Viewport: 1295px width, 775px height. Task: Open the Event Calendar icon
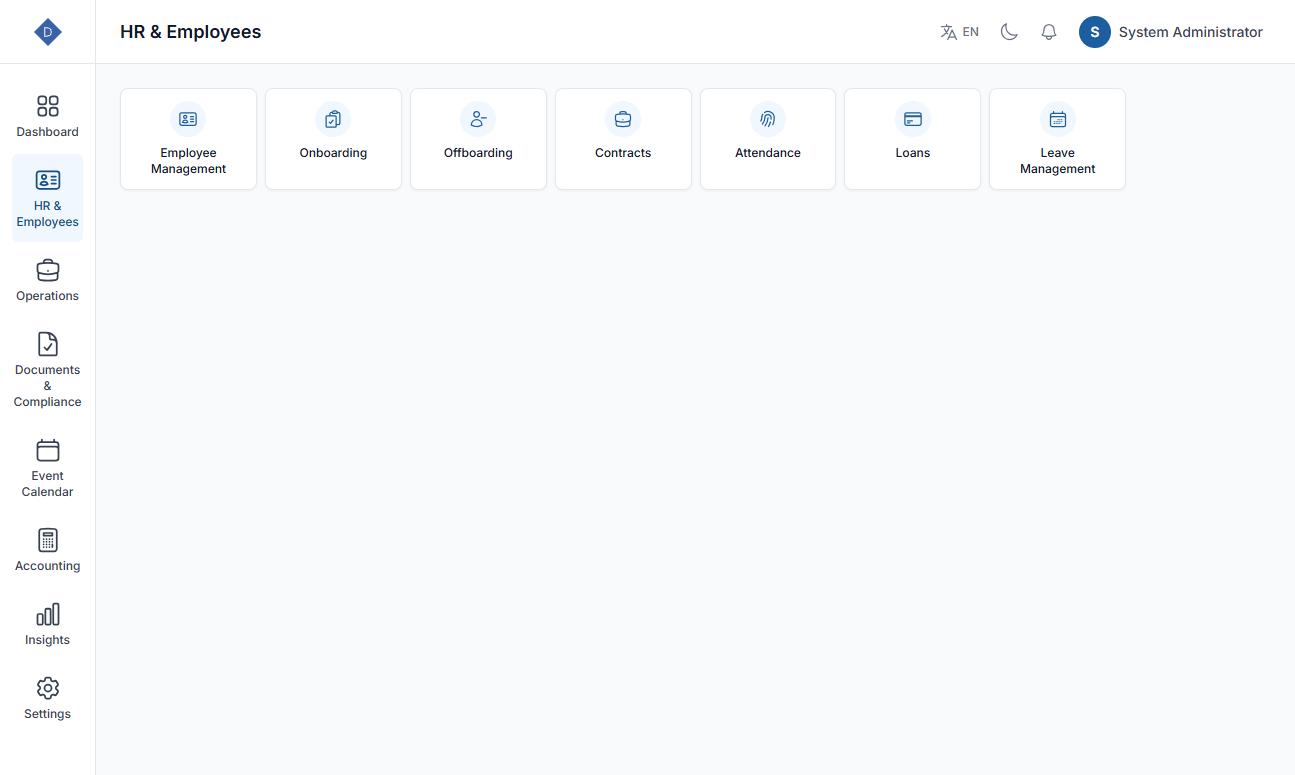[48, 450]
